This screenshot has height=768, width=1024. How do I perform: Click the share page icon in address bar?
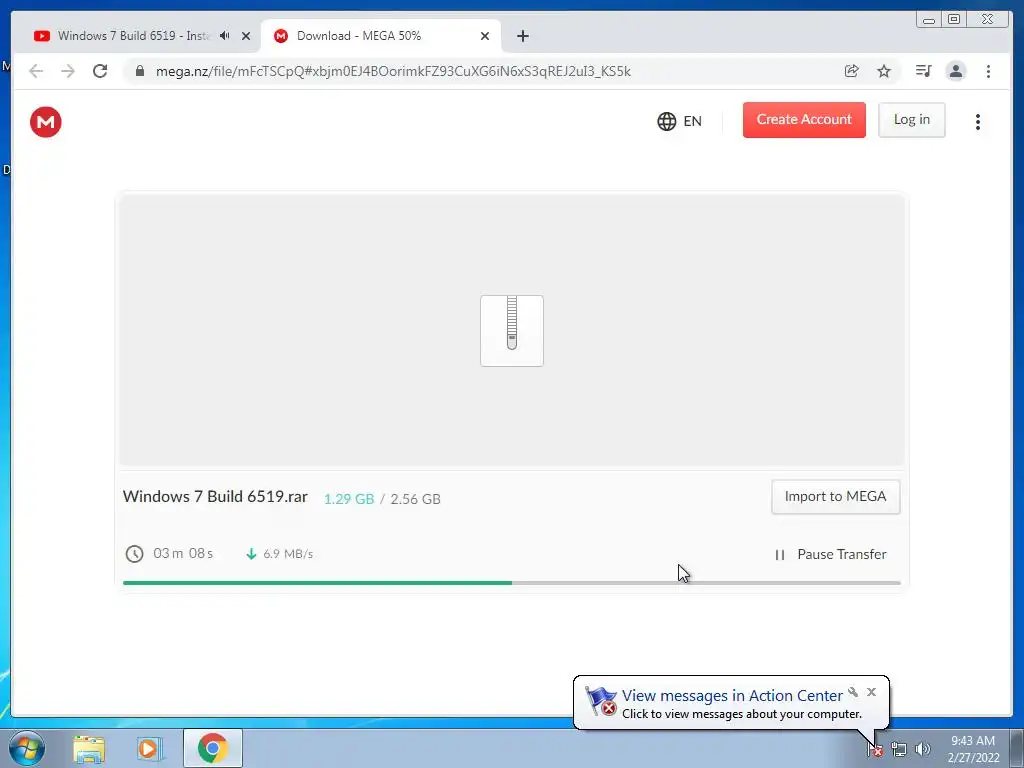[852, 71]
